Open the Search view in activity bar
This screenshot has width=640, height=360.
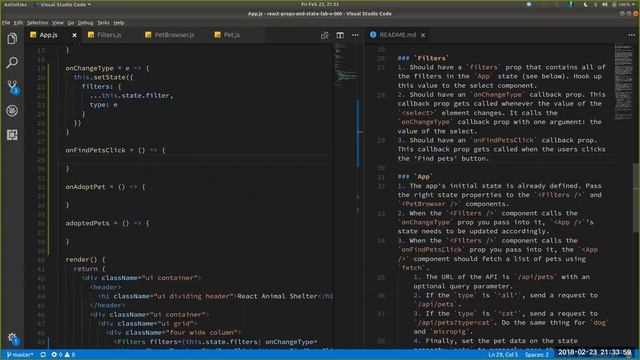(x=12, y=62)
